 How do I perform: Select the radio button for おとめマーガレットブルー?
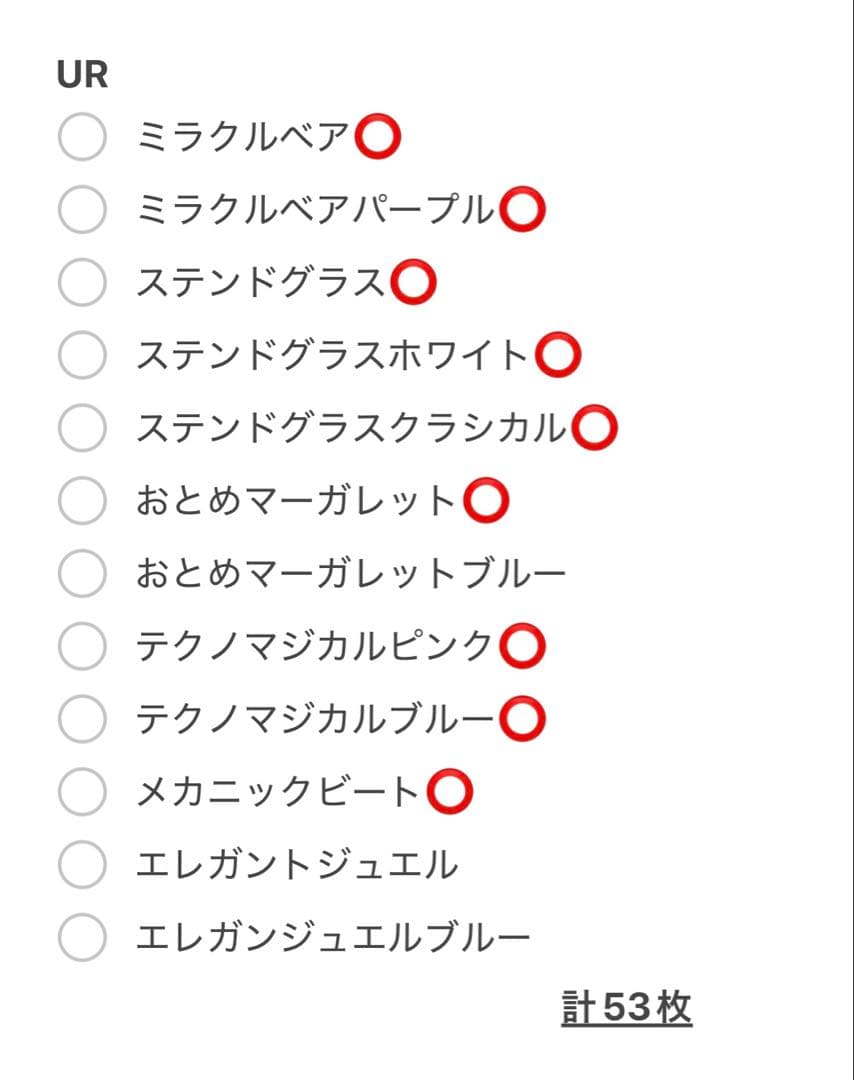[x=81, y=571]
